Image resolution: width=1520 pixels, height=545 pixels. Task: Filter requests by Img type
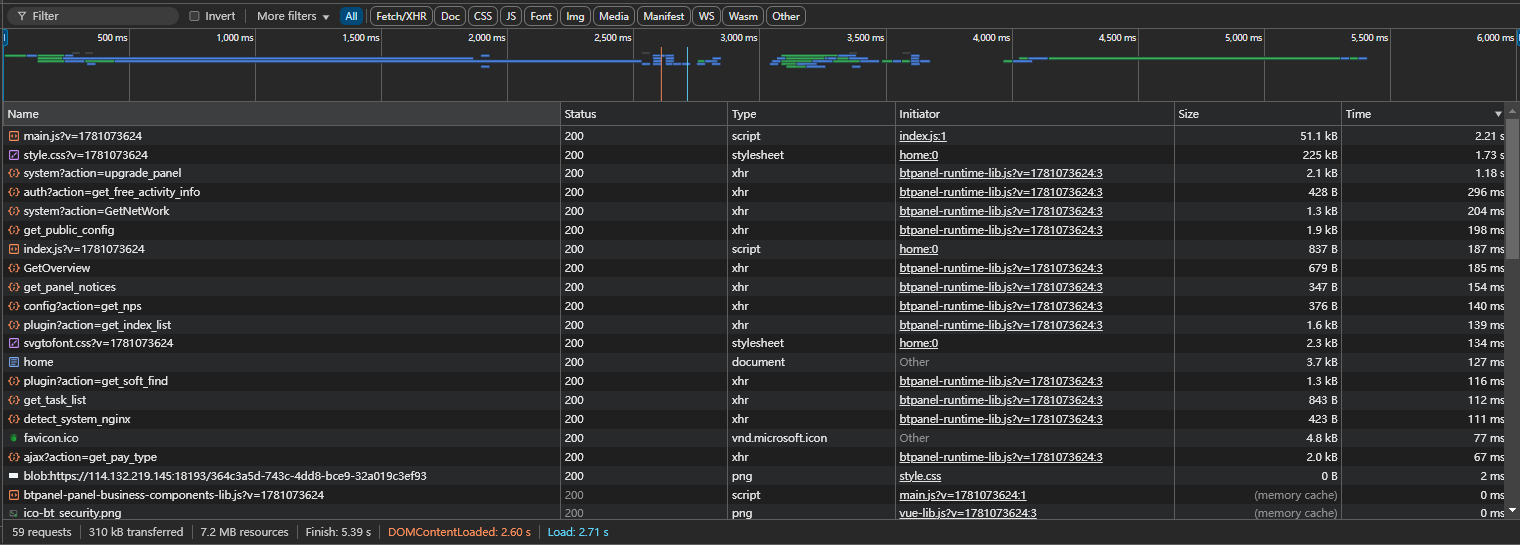click(x=575, y=16)
